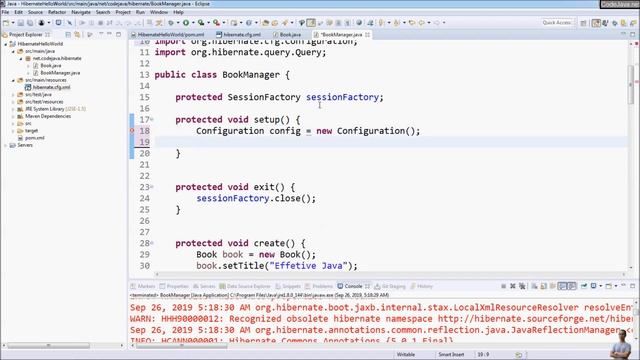Click the Save All toolbar icon
640x360 pixels.
(30, 23)
